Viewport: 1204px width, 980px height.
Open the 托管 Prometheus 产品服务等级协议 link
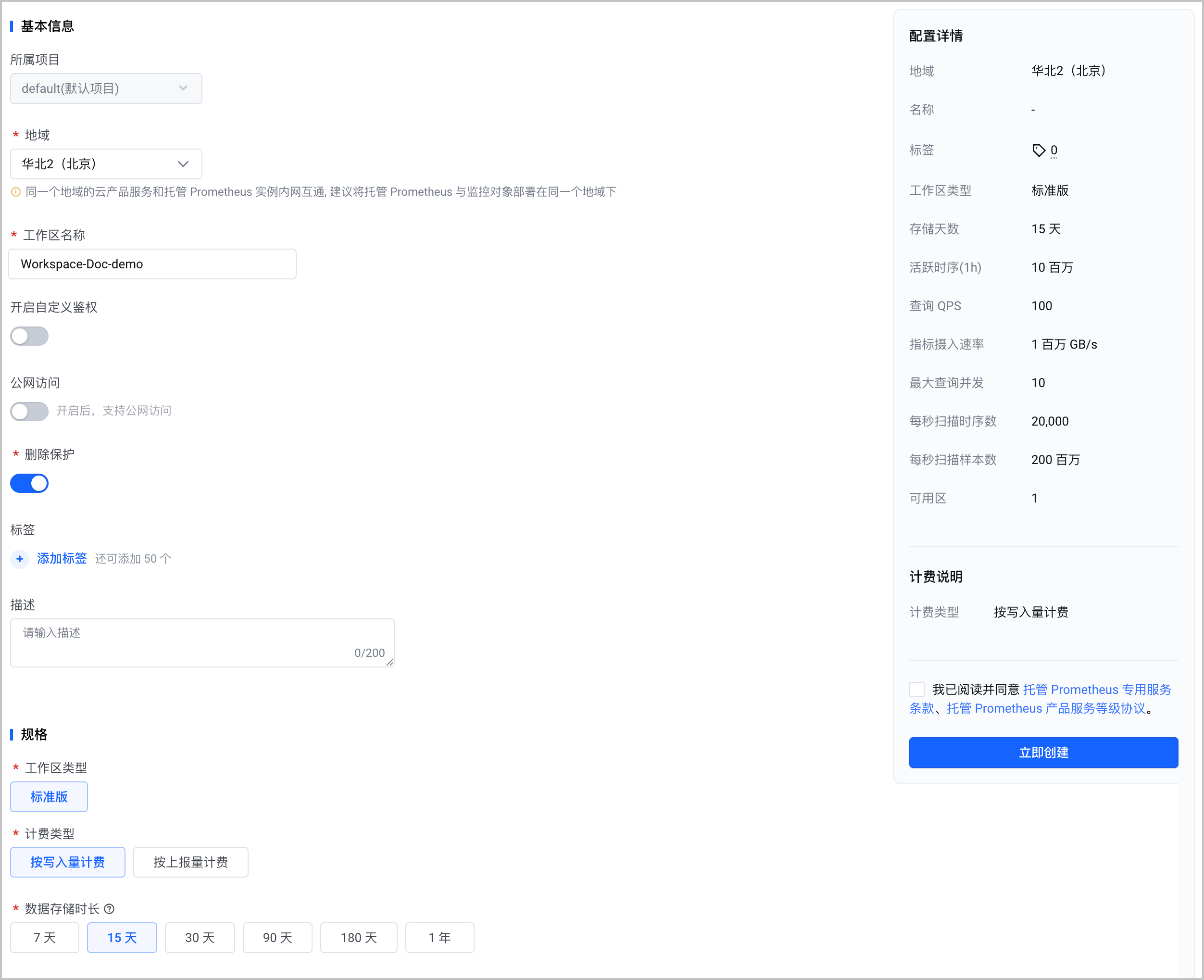click(1046, 708)
